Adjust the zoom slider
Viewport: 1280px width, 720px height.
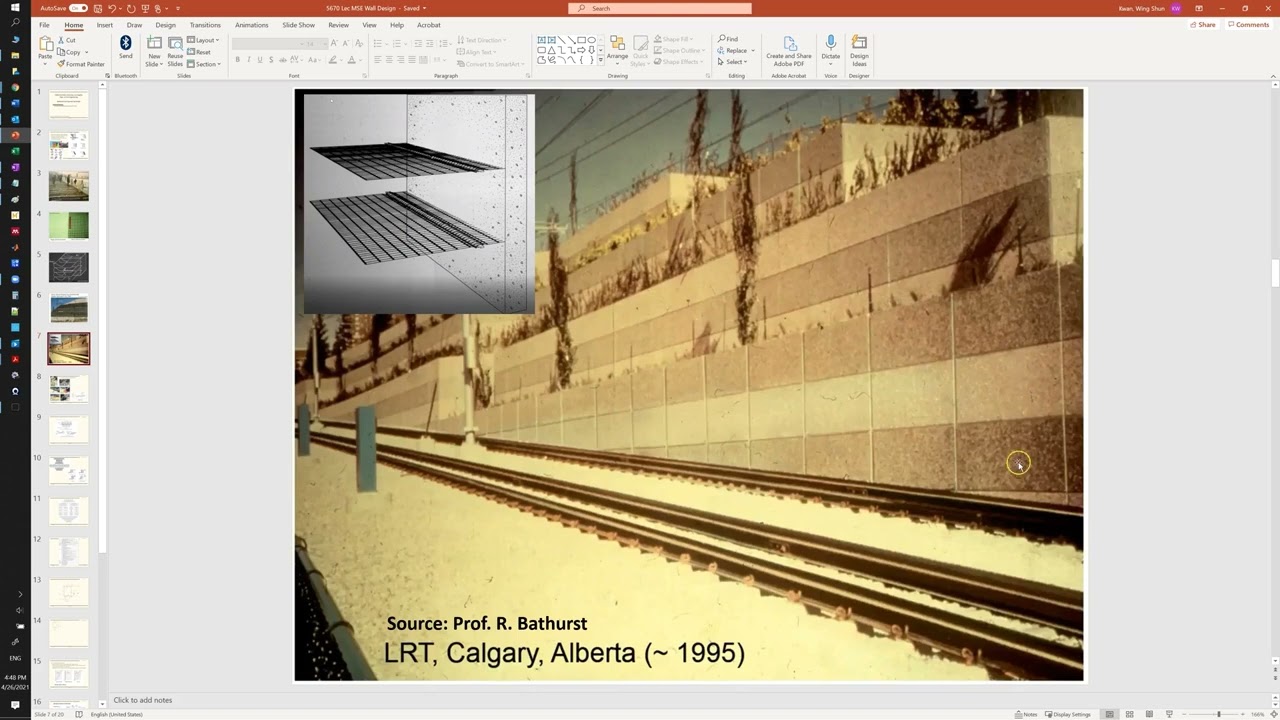click(1218, 714)
